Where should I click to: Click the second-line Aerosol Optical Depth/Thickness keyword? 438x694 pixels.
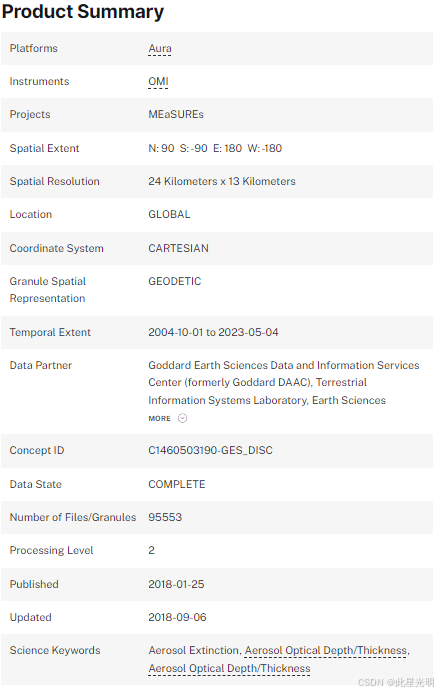[x=229, y=668]
